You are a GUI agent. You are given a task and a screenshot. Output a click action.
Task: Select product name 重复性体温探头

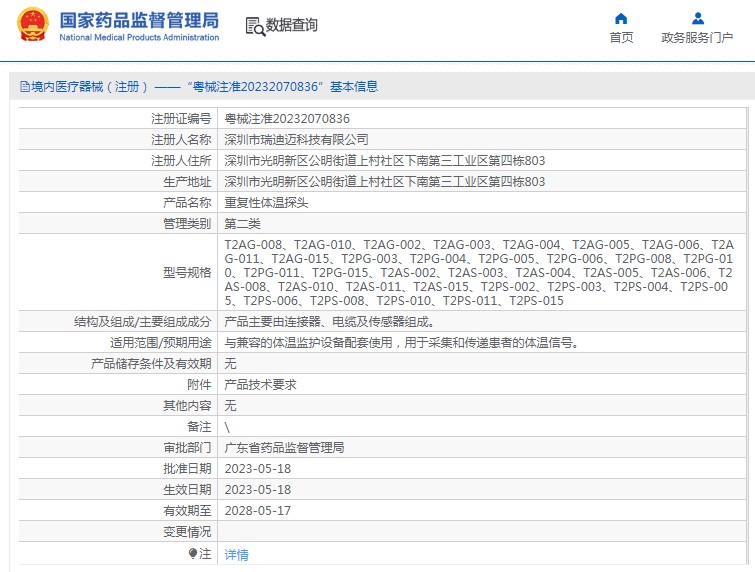pyautogui.click(x=266, y=203)
